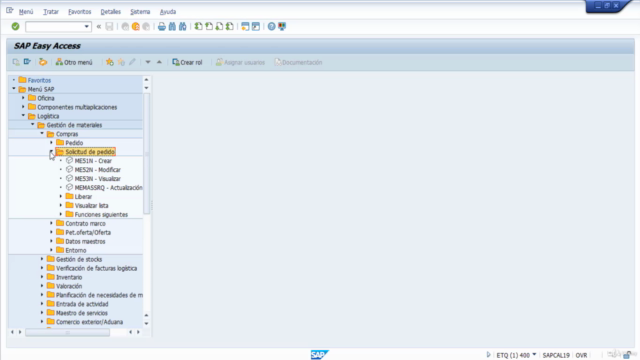The image size is (640, 360).
Task: Click the Add to Favorites star icon
Action: click(110, 62)
